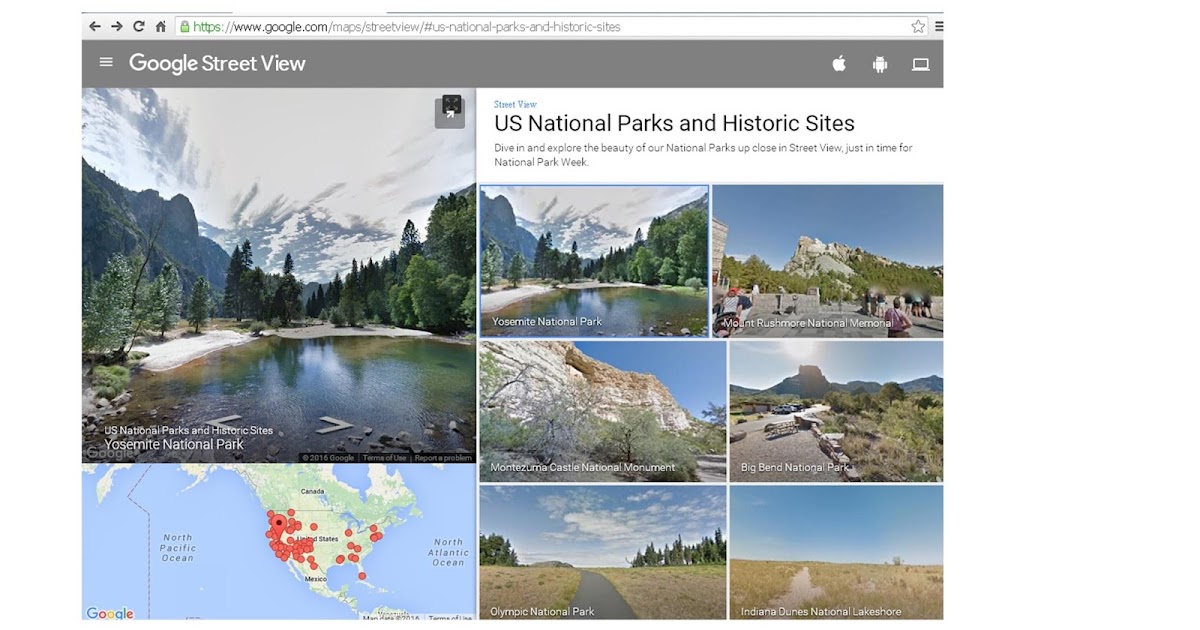The width and height of the screenshot is (1200, 630).
Task: Click the browser home icon
Action: [x=160, y=27]
